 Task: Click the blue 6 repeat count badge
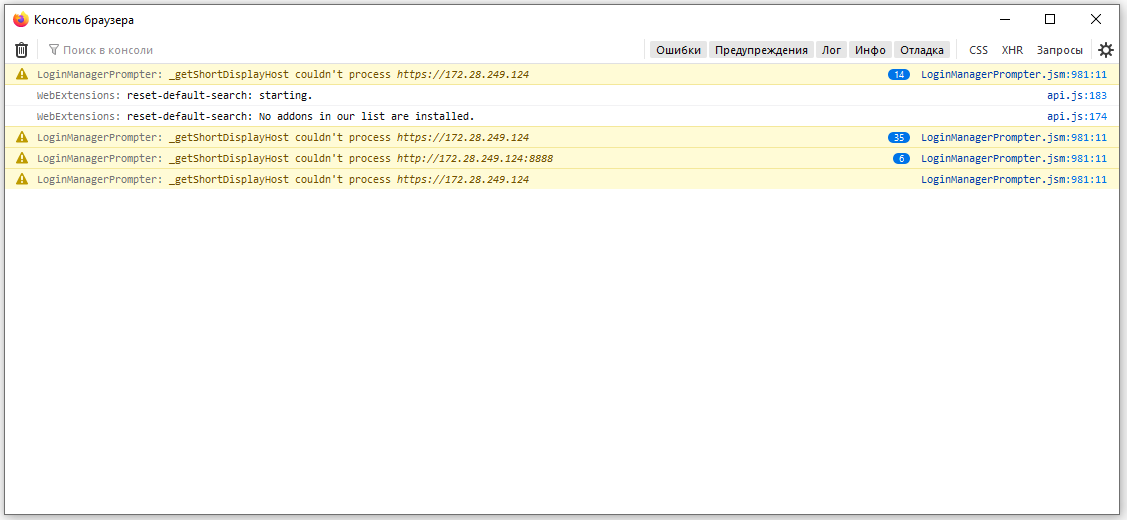coord(901,158)
